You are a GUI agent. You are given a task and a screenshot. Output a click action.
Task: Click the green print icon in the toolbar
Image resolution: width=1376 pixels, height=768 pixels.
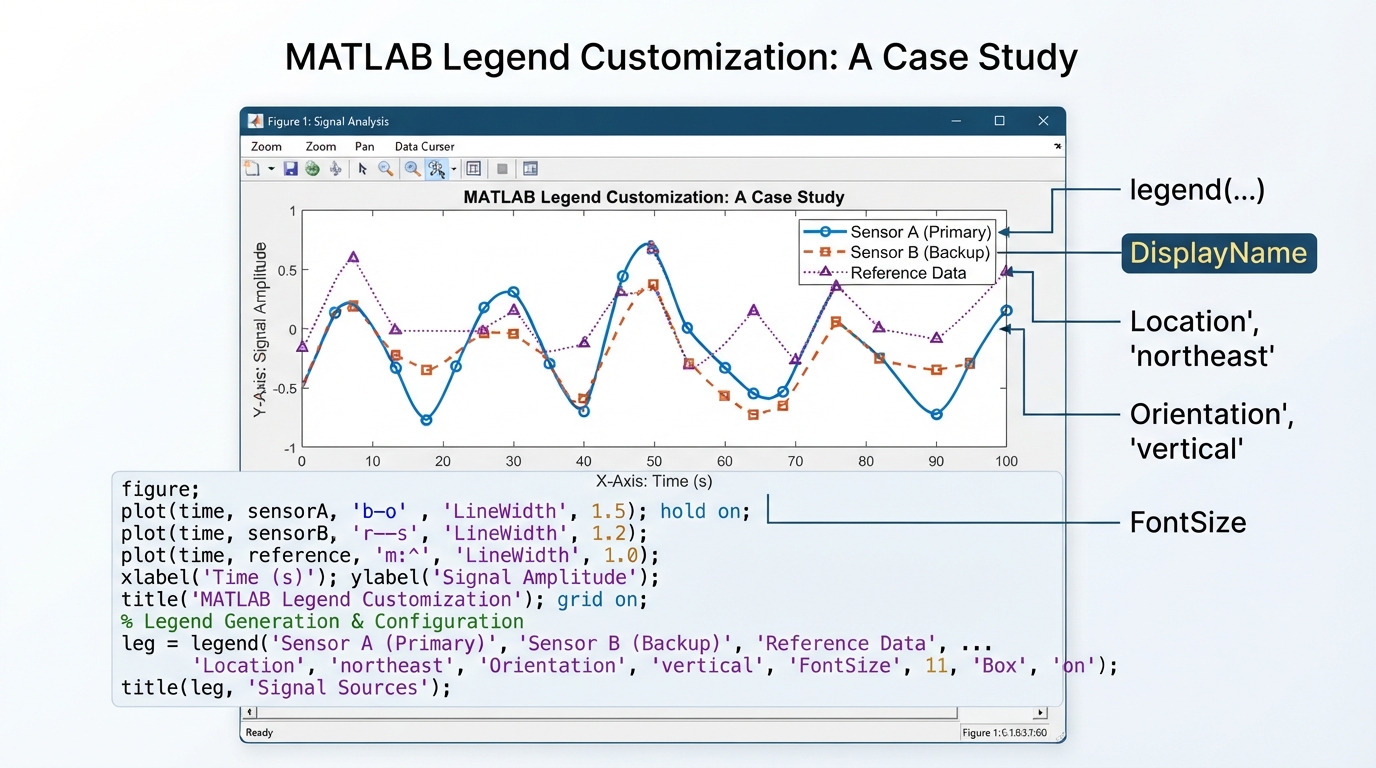pos(312,169)
